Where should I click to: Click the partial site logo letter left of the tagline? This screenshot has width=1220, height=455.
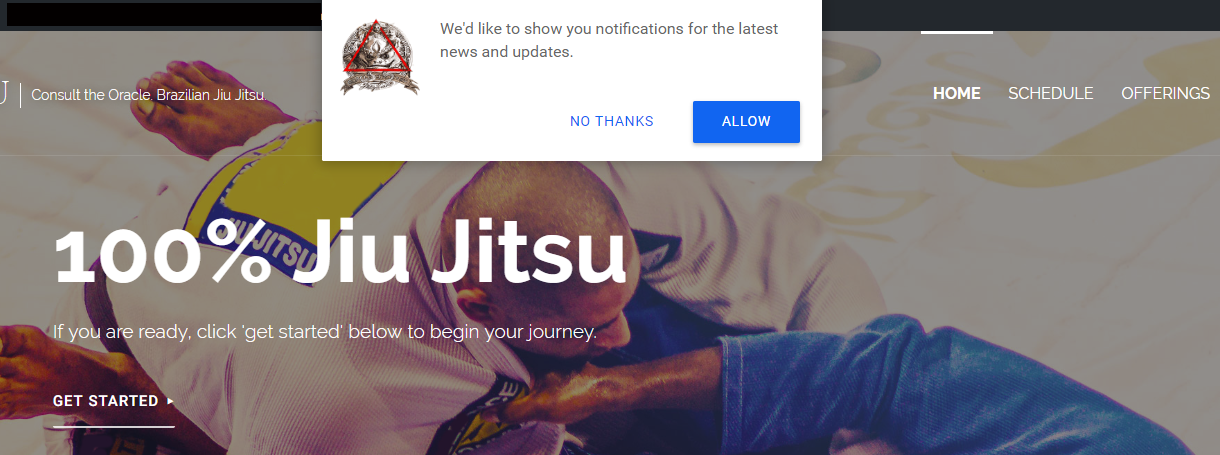click(4, 93)
